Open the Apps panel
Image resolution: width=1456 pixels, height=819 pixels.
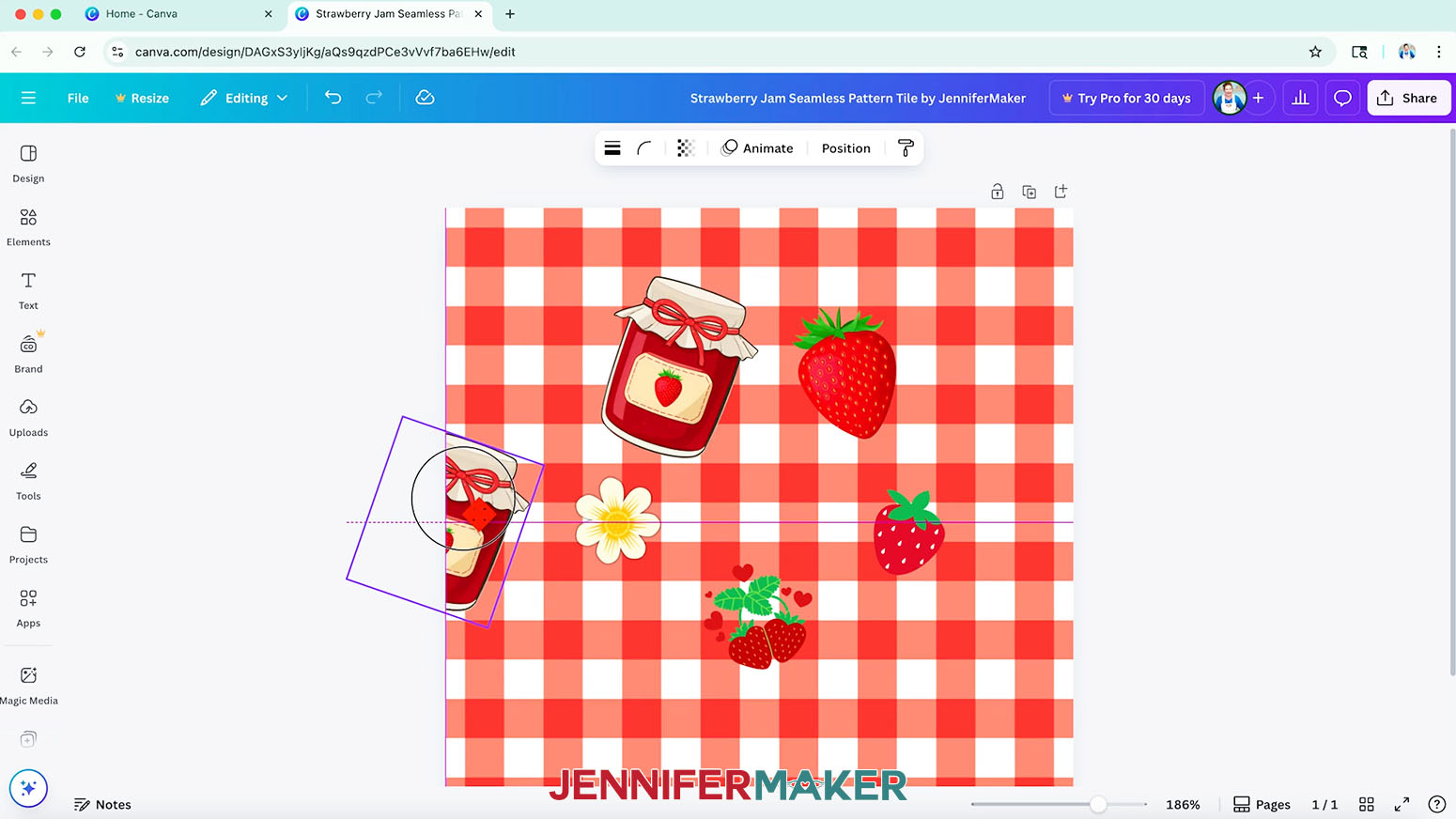point(28,609)
